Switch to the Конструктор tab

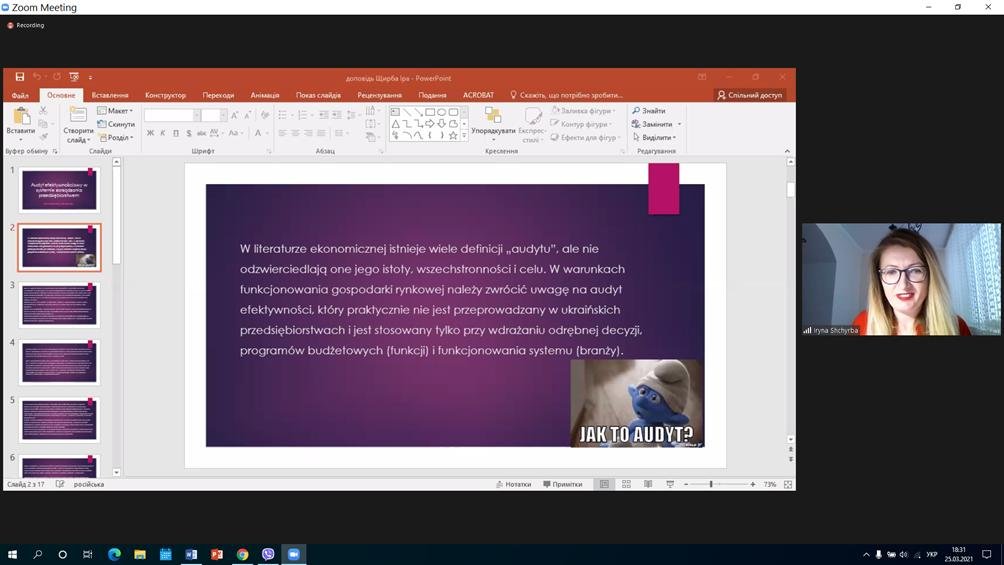click(165, 95)
